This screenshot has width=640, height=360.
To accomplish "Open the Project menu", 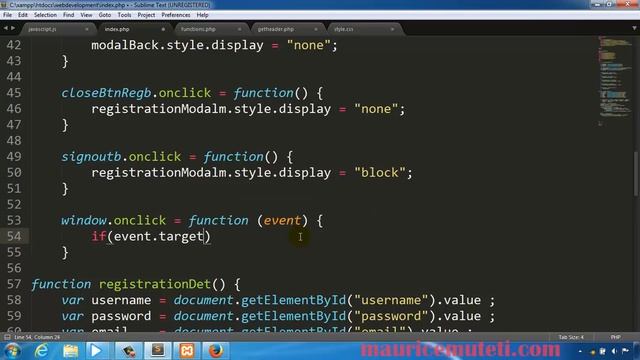I will point(146,15).
